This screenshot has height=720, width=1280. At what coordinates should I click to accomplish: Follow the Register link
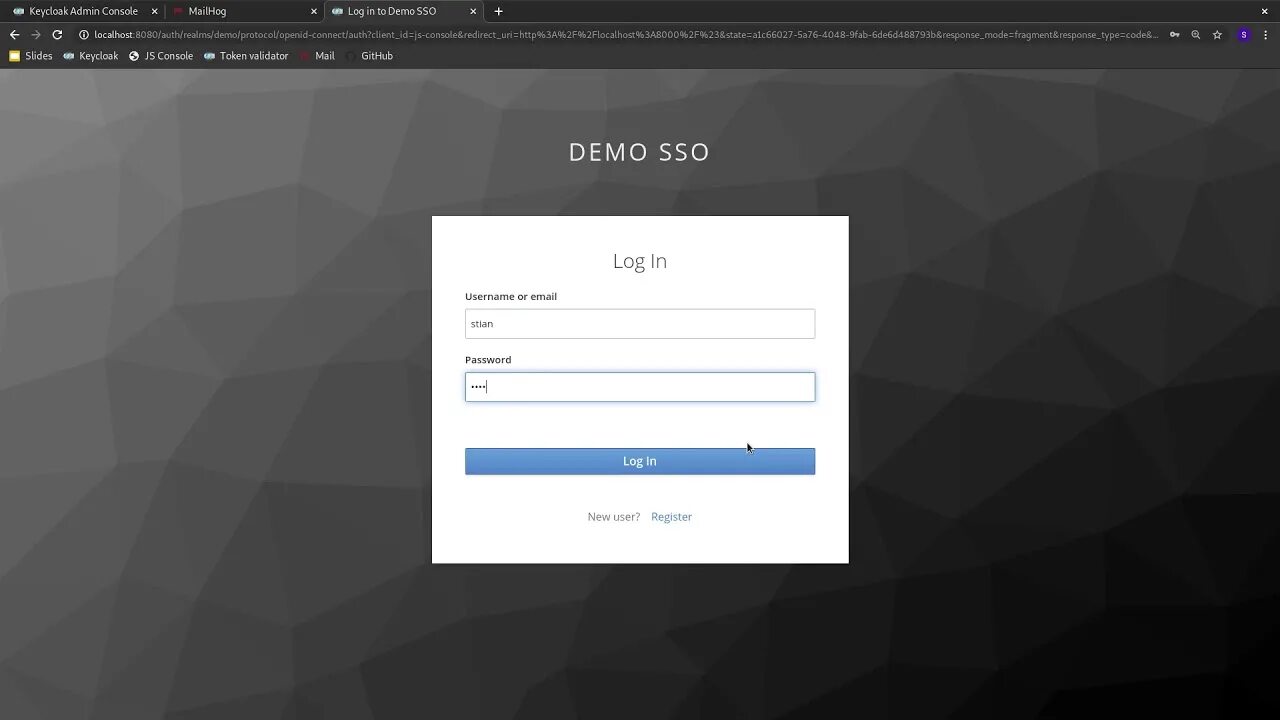(671, 517)
